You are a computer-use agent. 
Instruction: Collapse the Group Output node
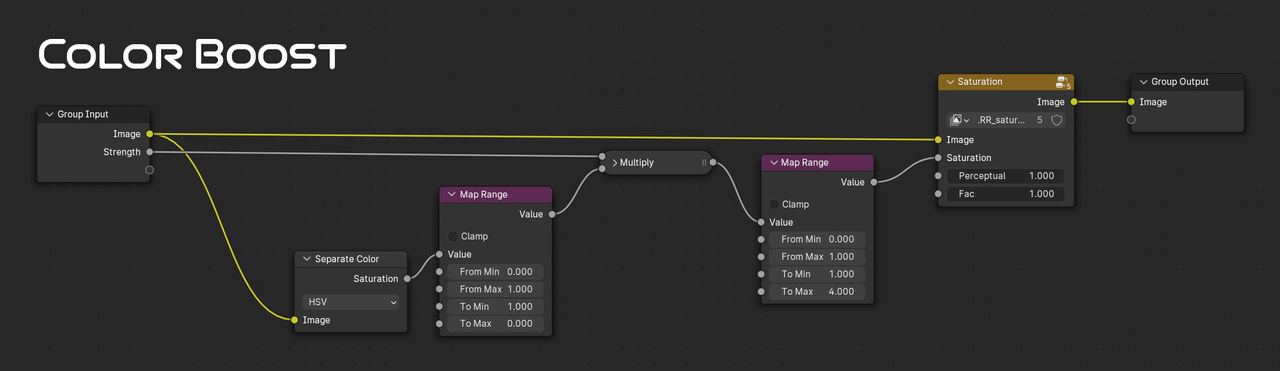[x=1143, y=82]
